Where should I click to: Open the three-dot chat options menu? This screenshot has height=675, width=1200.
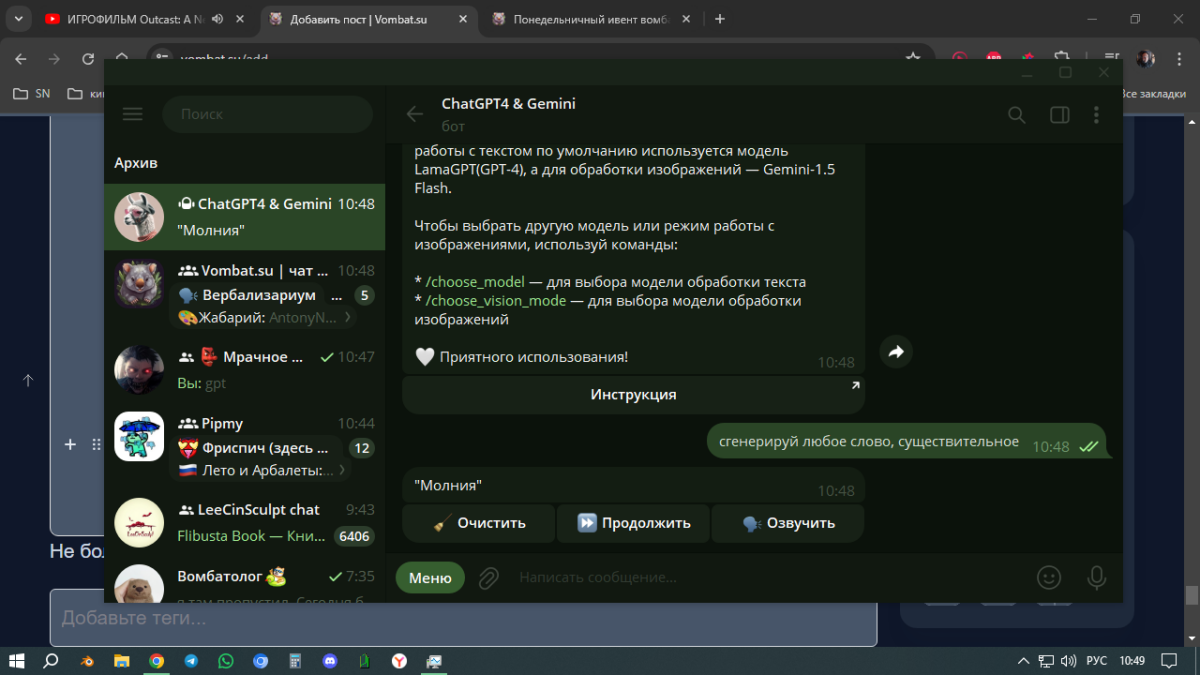click(x=1096, y=115)
